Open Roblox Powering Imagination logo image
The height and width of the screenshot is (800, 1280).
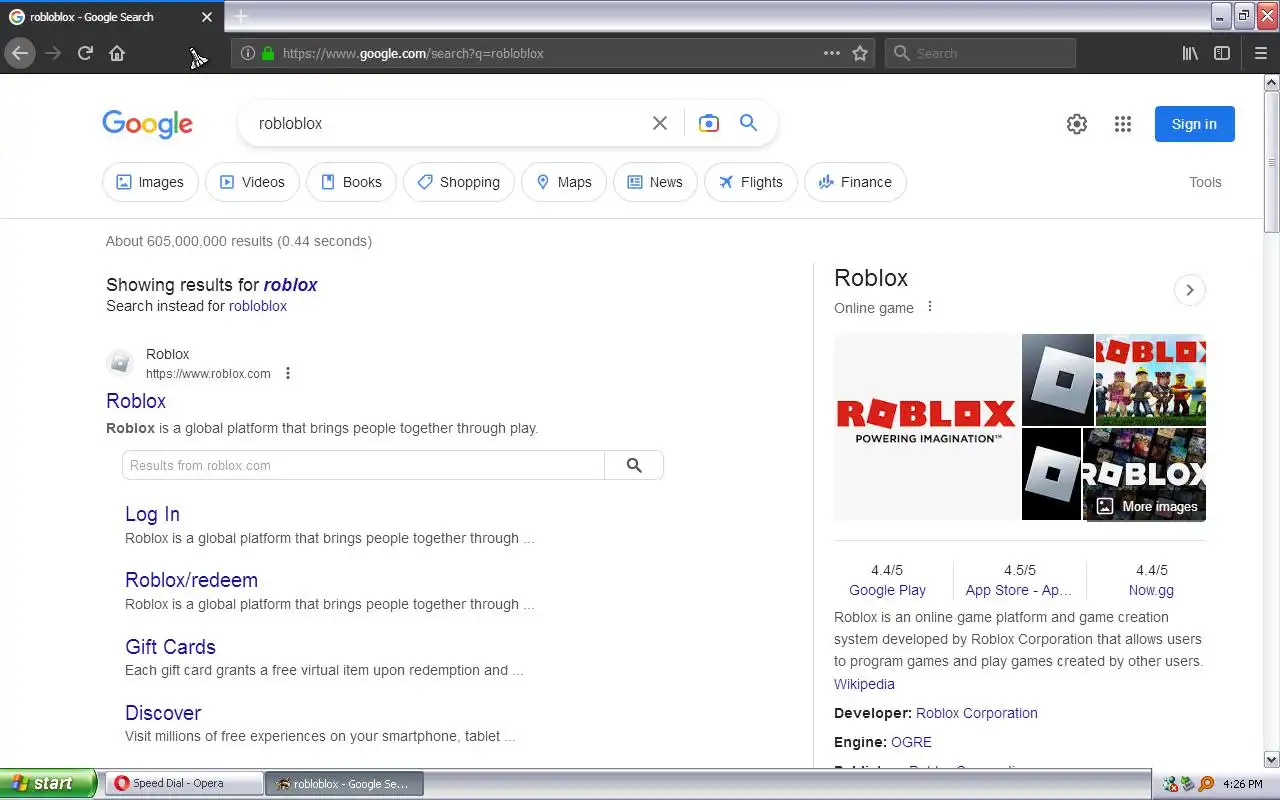click(x=927, y=427)
